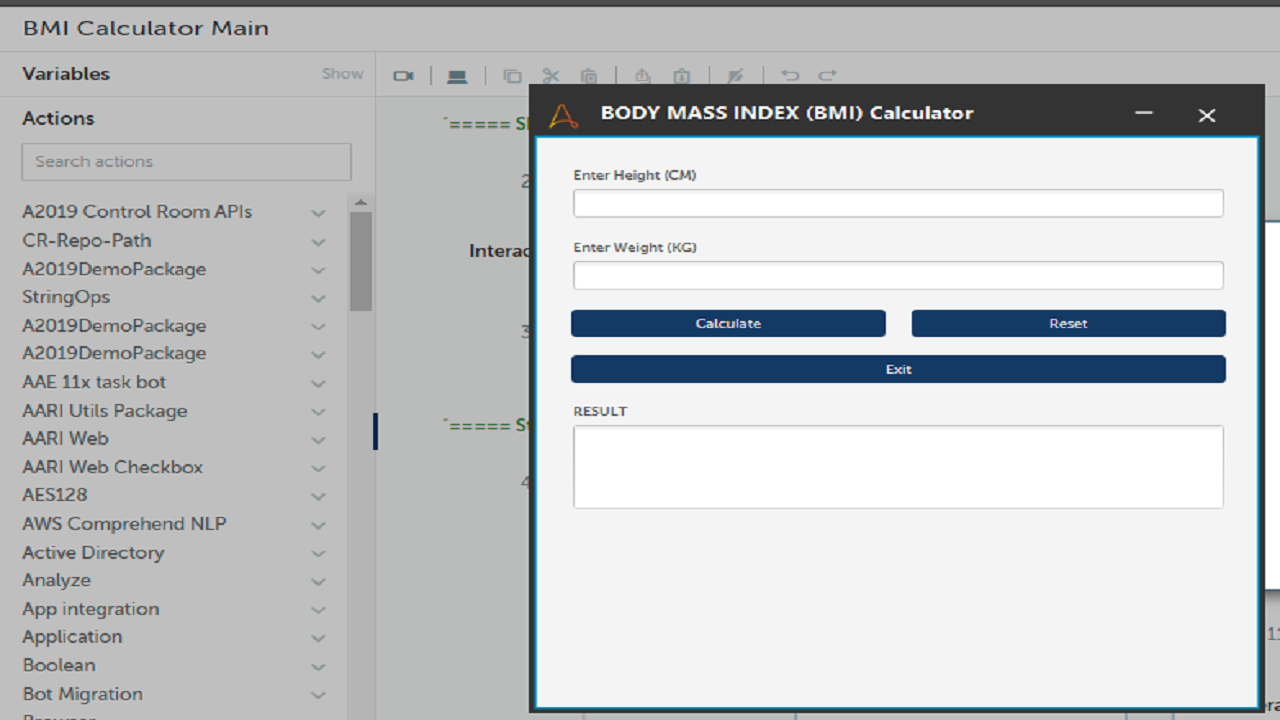
Task: Click inside the RESULT text area
Action: [898, 466]
